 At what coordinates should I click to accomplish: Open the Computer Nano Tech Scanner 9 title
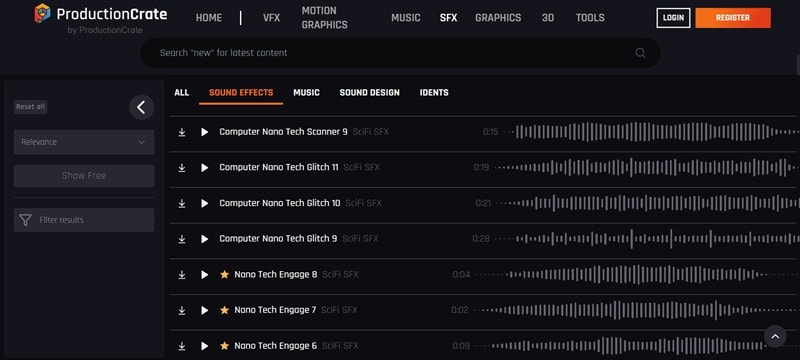[x=283, y=132]
